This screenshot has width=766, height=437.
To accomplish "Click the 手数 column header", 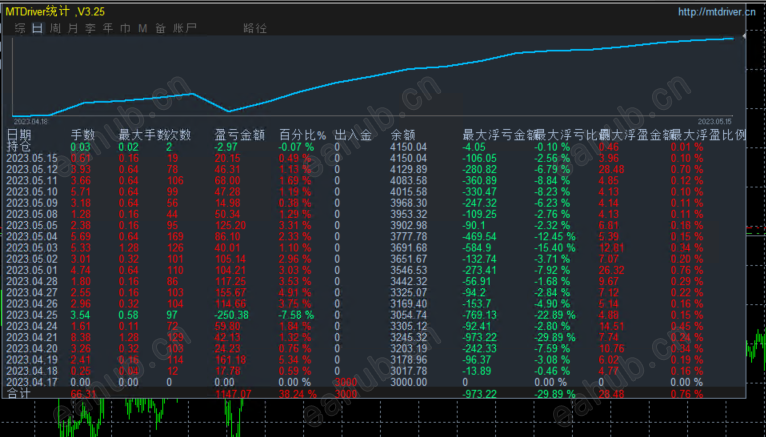I will (x=83, y=135).
